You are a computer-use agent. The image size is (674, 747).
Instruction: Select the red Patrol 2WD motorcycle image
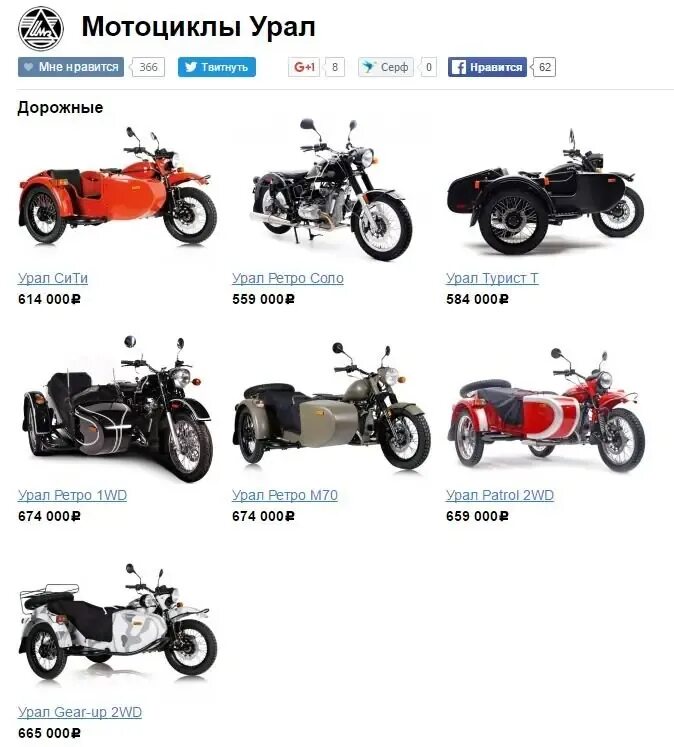point(546,410)
